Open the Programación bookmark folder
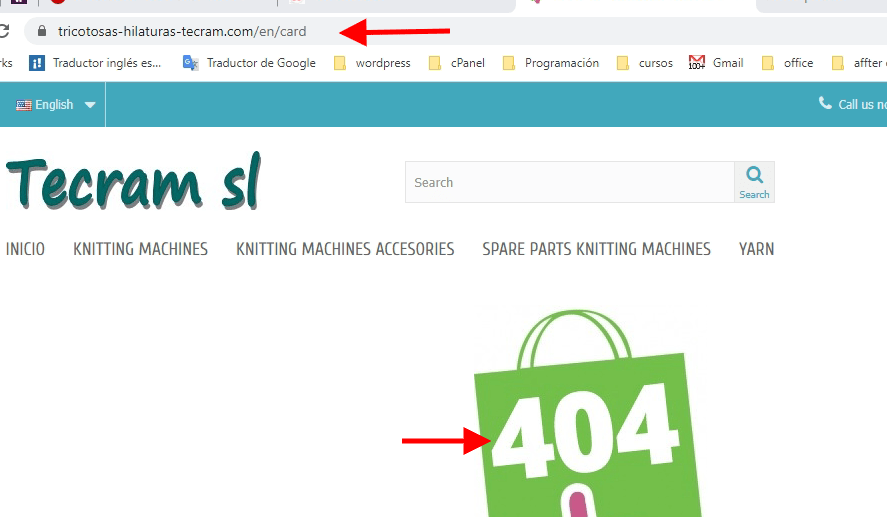 551,63
